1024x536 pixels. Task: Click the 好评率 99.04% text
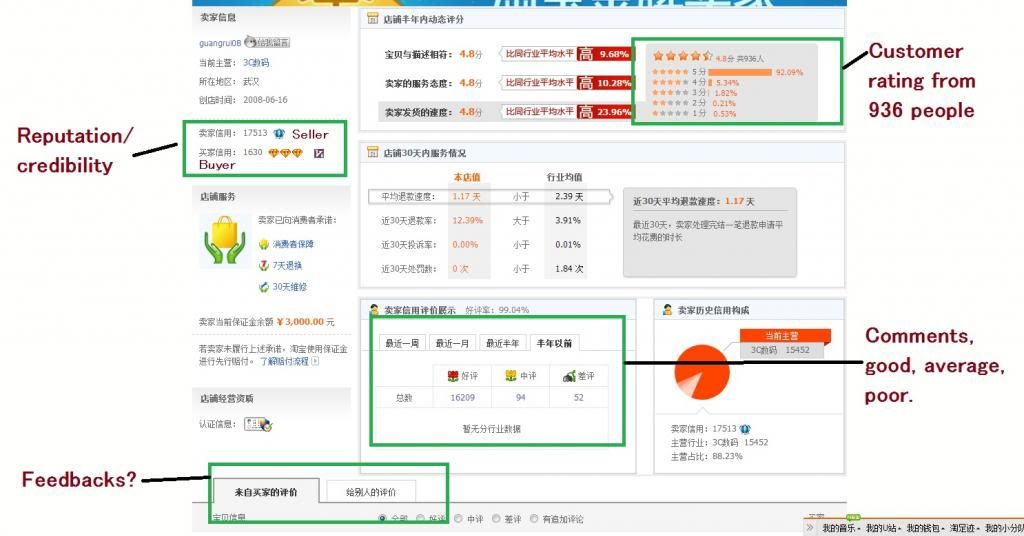tap(497, 310)
